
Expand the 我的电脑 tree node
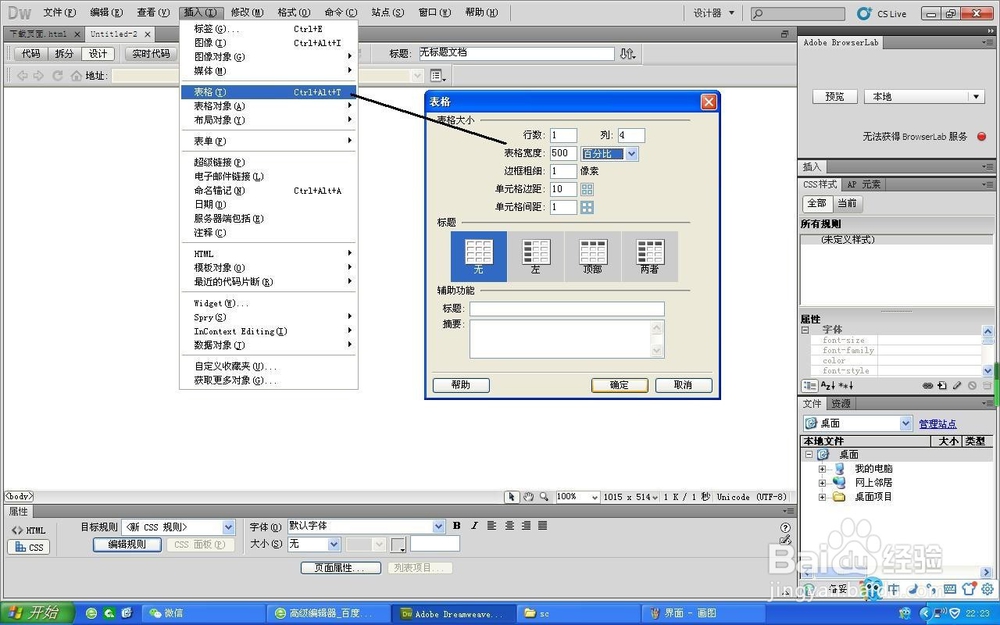pyautogui.click(x=822, y=469)
